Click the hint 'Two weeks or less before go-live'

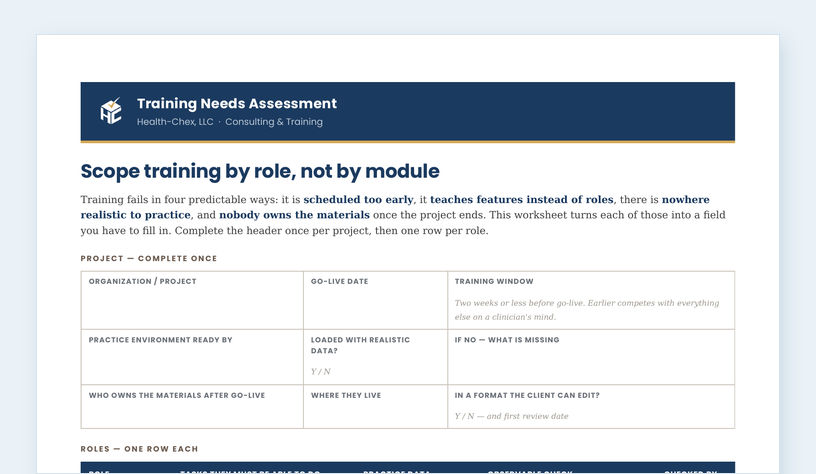coord(518,303)
